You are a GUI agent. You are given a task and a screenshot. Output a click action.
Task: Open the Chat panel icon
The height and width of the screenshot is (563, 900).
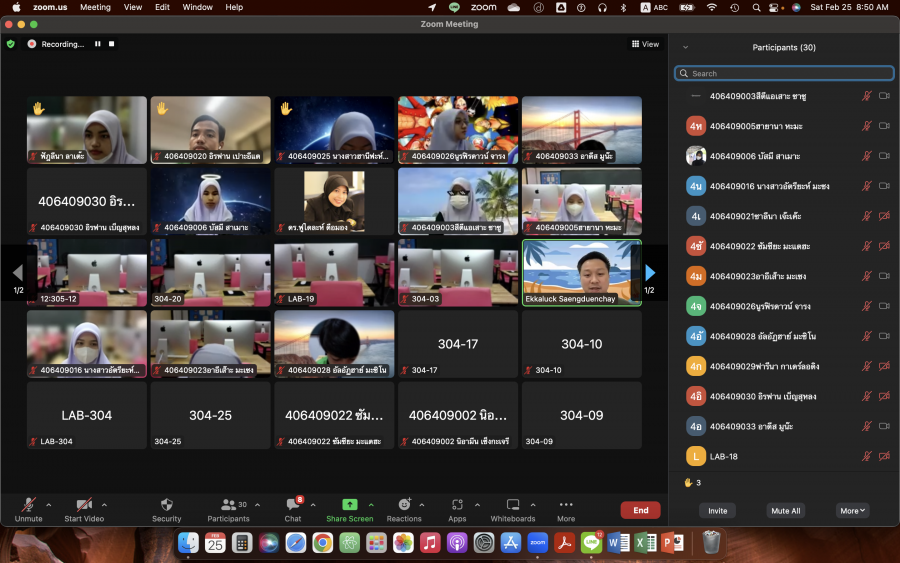[293, 505]
